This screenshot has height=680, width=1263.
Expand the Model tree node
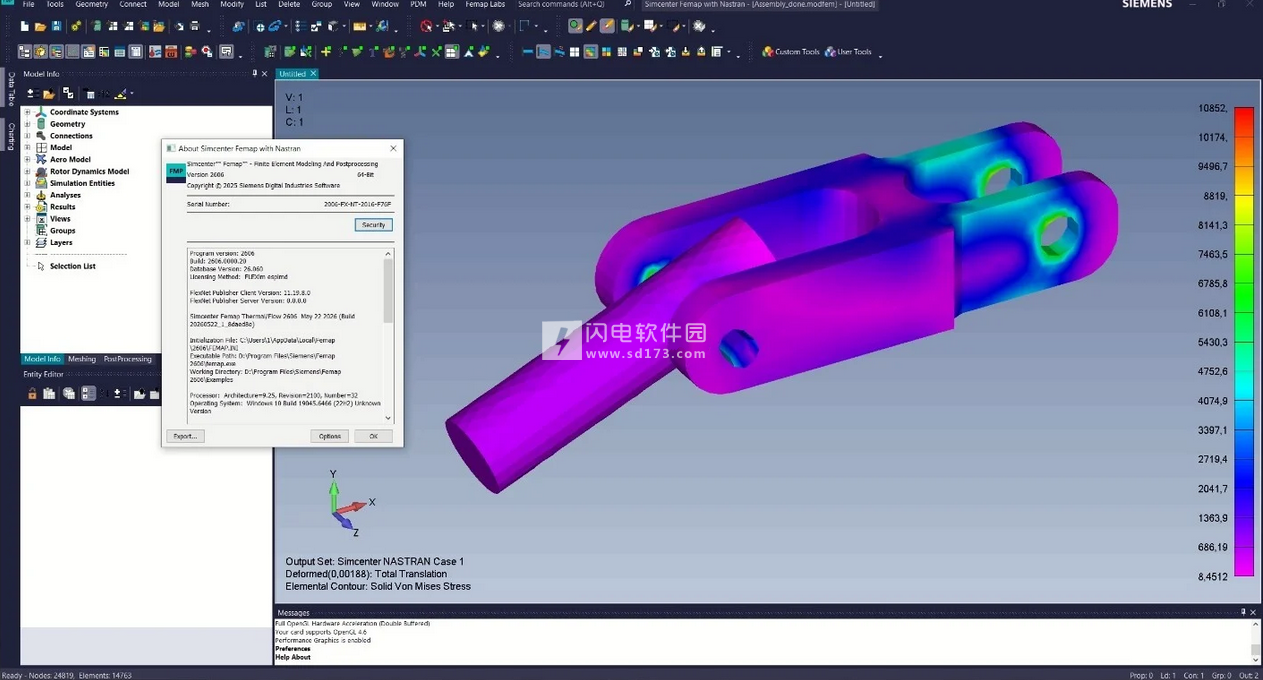(27, 147)
